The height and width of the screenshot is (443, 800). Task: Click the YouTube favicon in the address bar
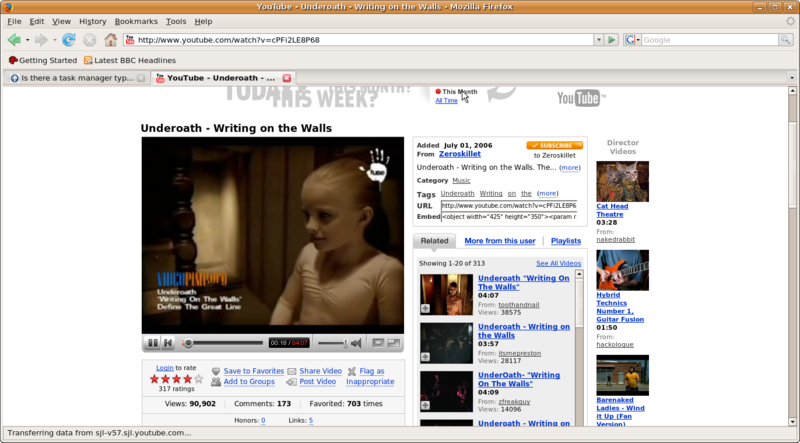130,40
